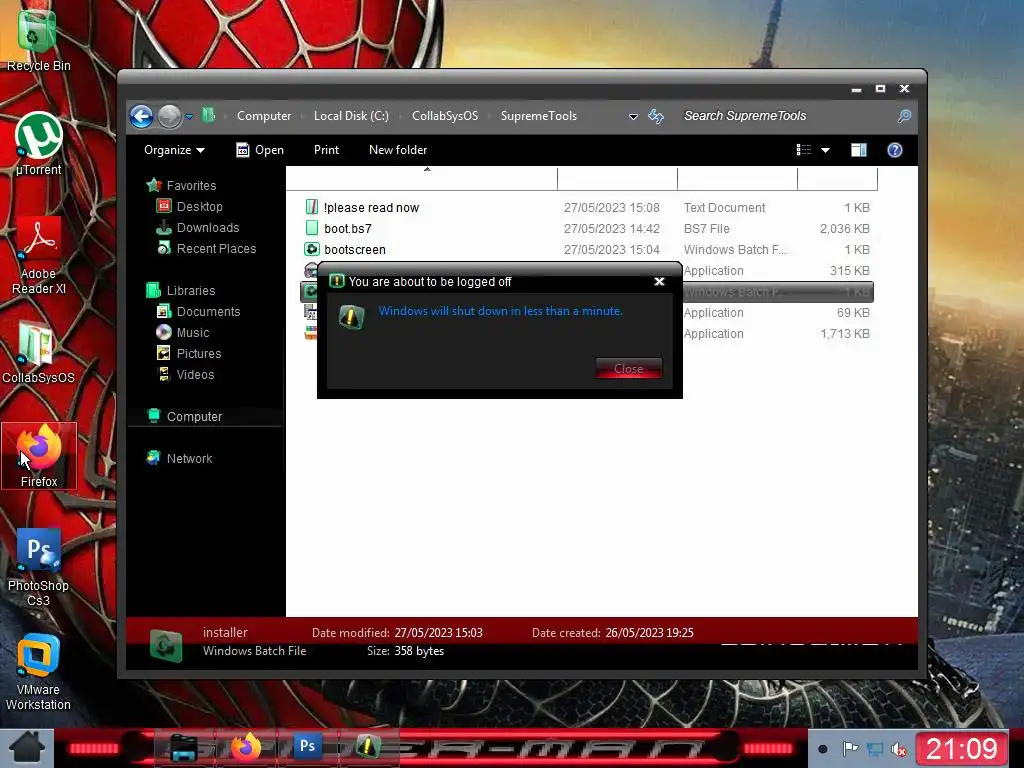The width and height of the screenshot is (1024, 768).
Task: Click the Computer breadcrumb segment
Action: point(264,116)
